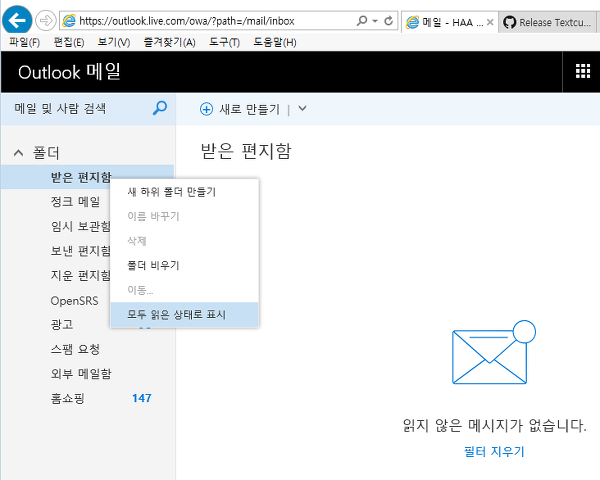Image resolution: width=600 pixels, height=480 pixels.
Task: Click the empty inbox envelope illustration
Action: [493, 352]
